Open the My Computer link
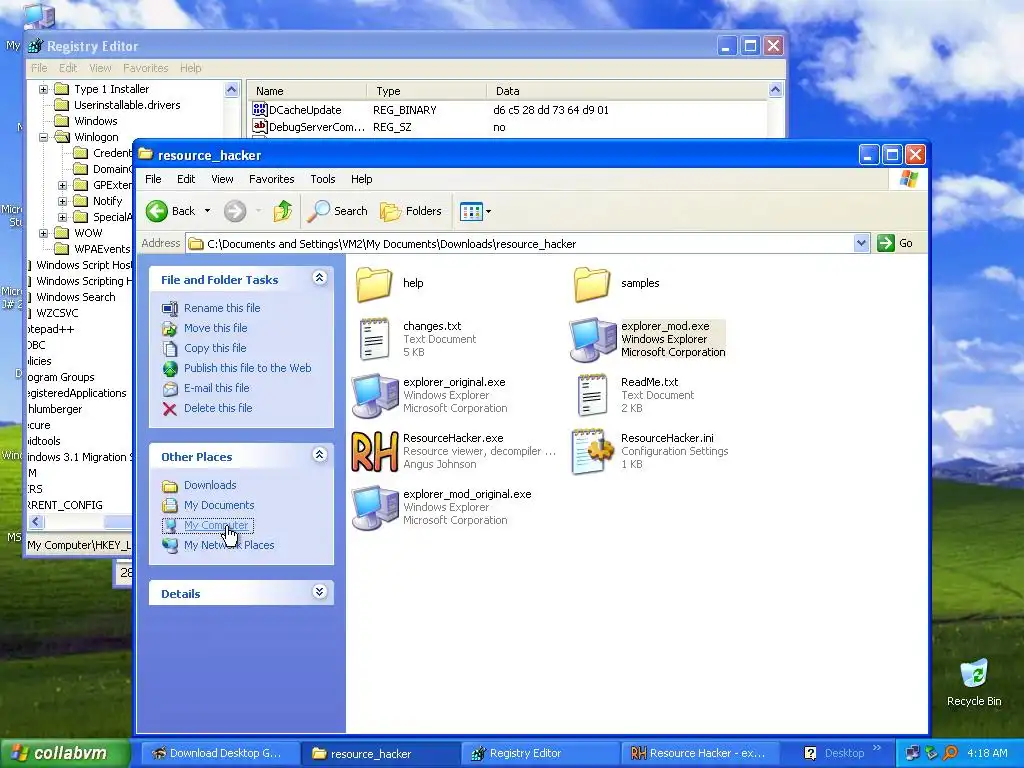This screenshot has width=1024, height=768. click(216, 525)
